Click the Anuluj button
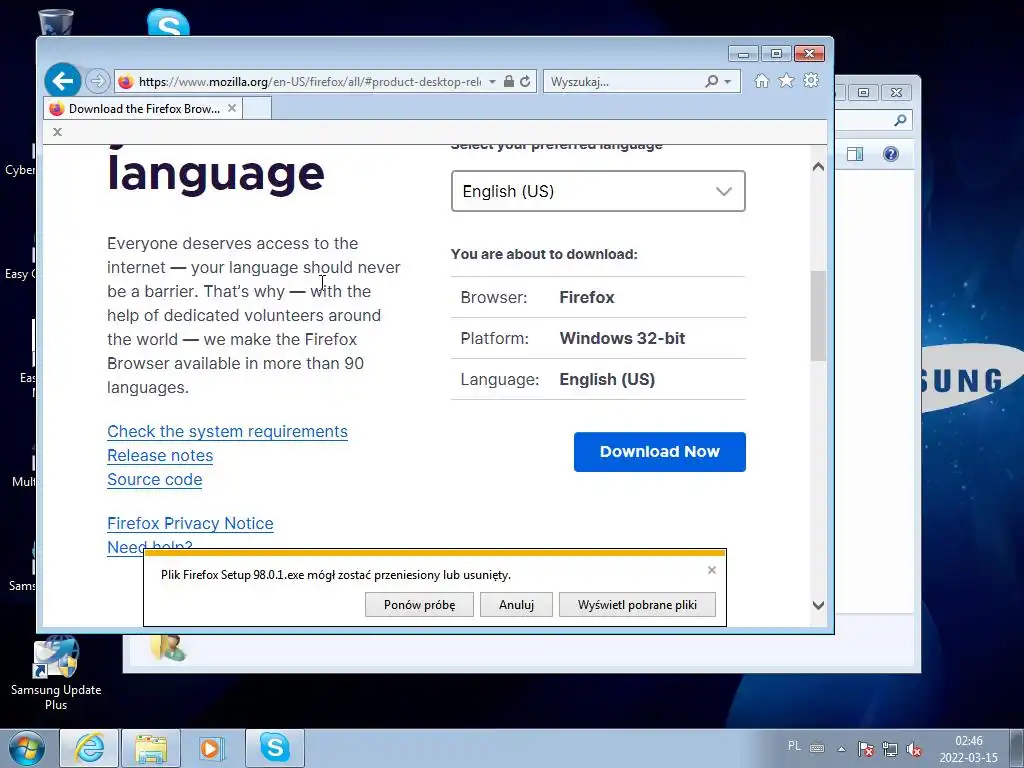Viewport: 1024px width, 768px height. (516, 605)
